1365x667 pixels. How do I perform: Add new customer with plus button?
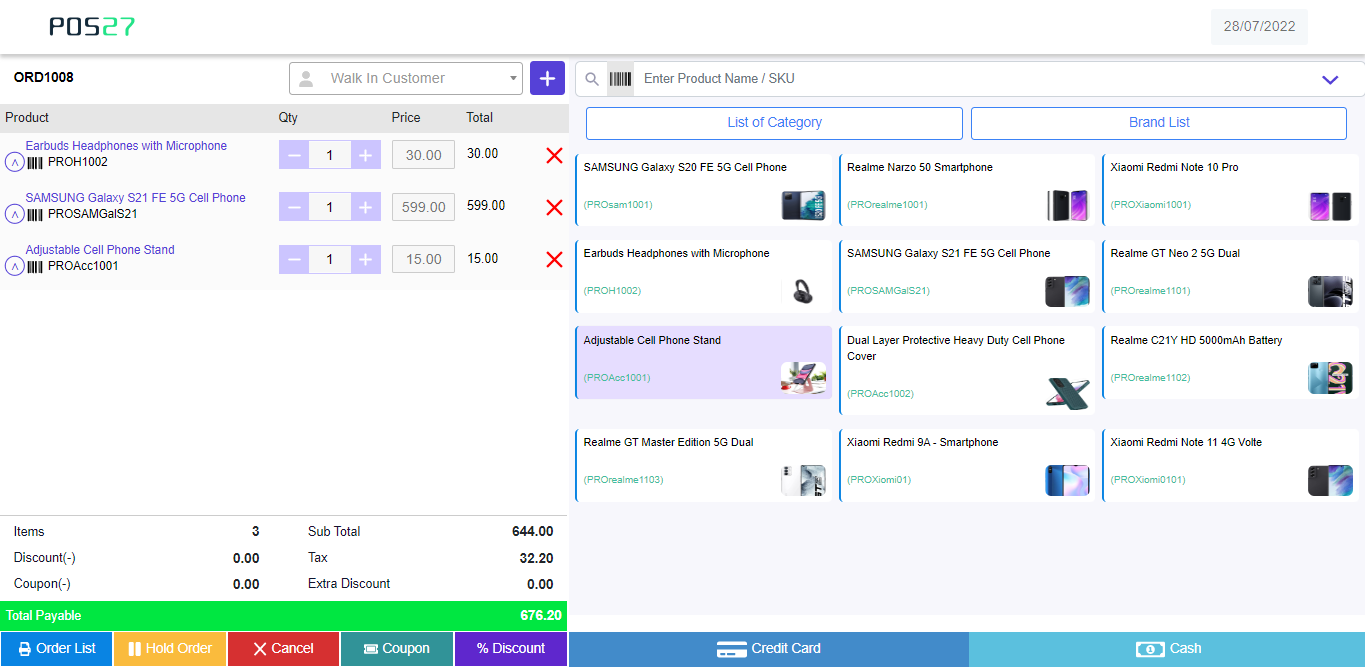pyautogui.click(x=547, y=78)
